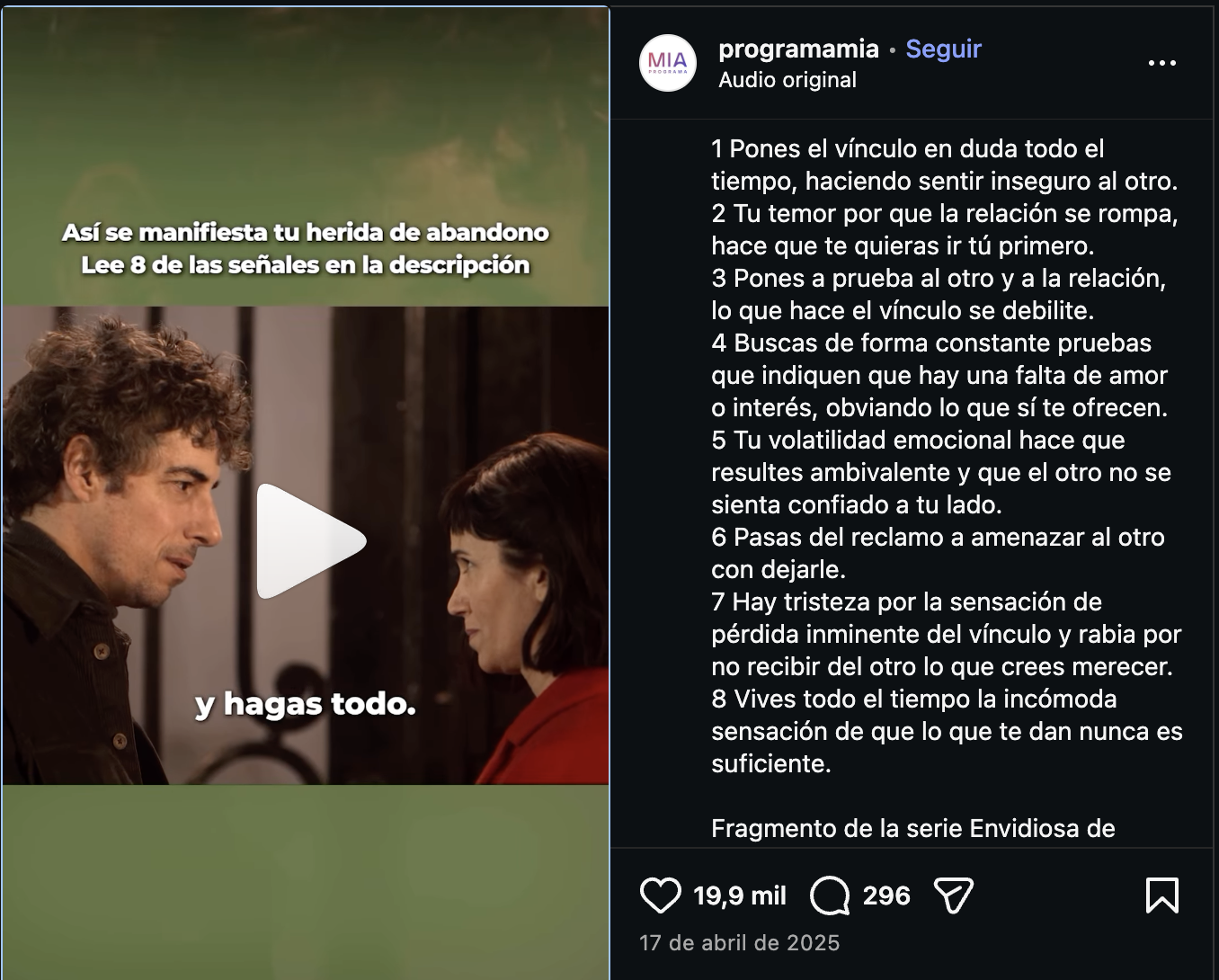Open more options three-dot menu

pos(1161,63)
